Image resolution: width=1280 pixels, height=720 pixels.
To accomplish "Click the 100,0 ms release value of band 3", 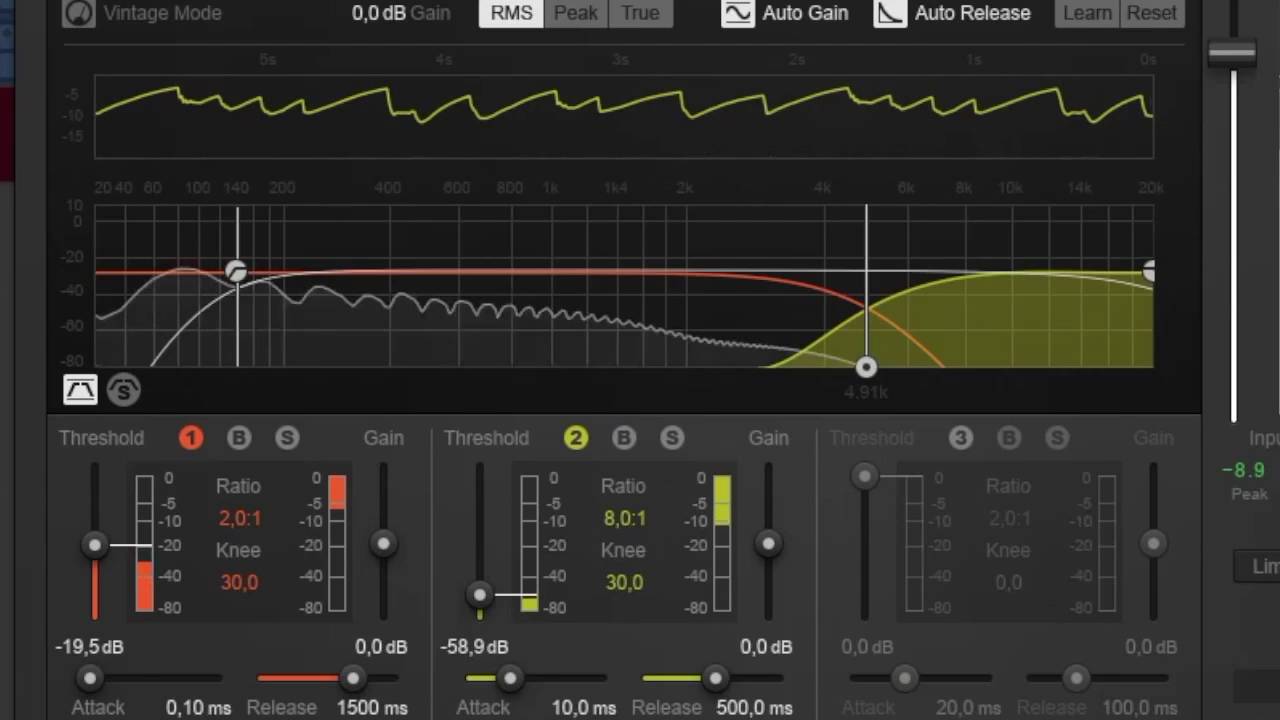I will (x=1139, y=708).
